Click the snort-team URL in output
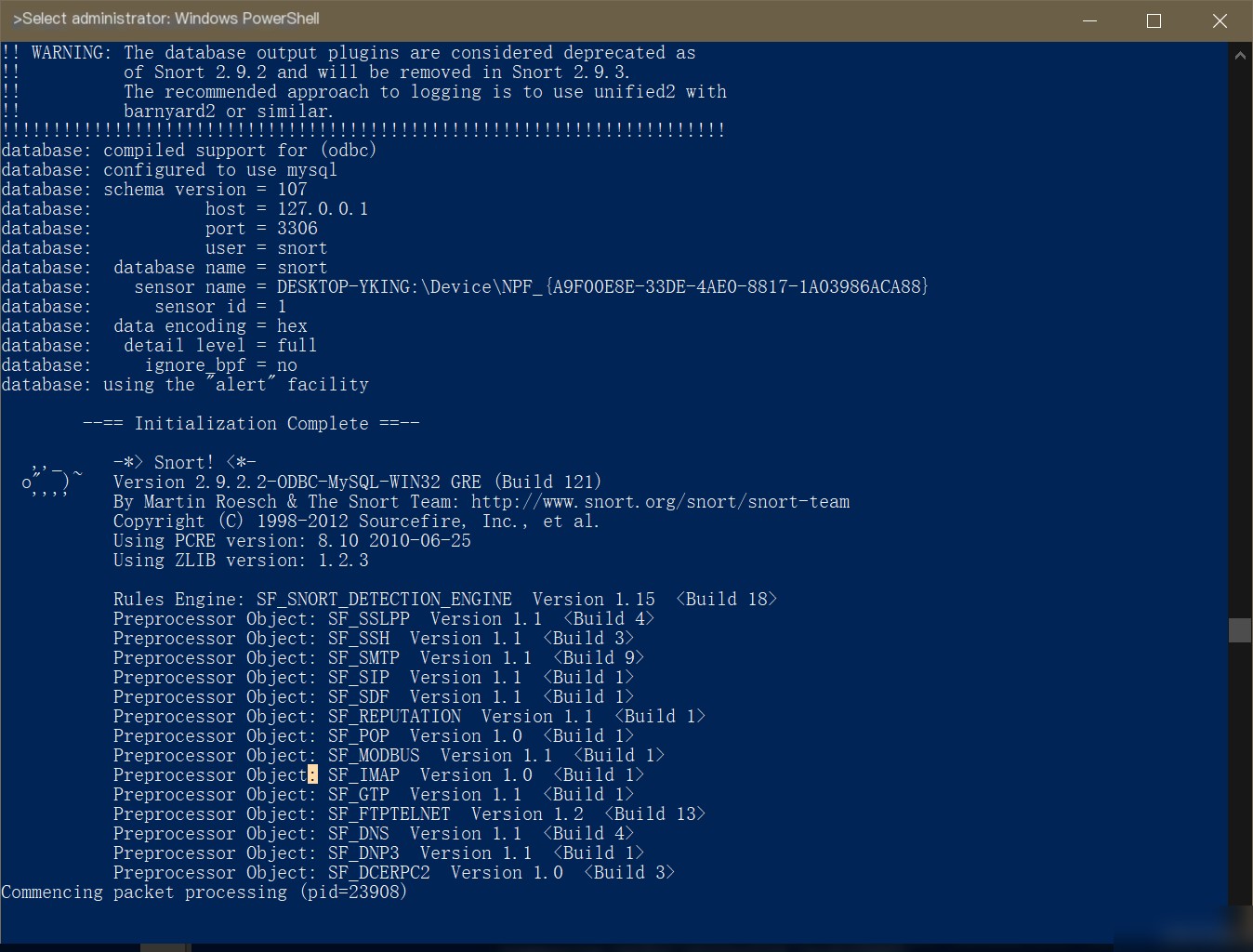1253x952 pixels. coord(660,502)
